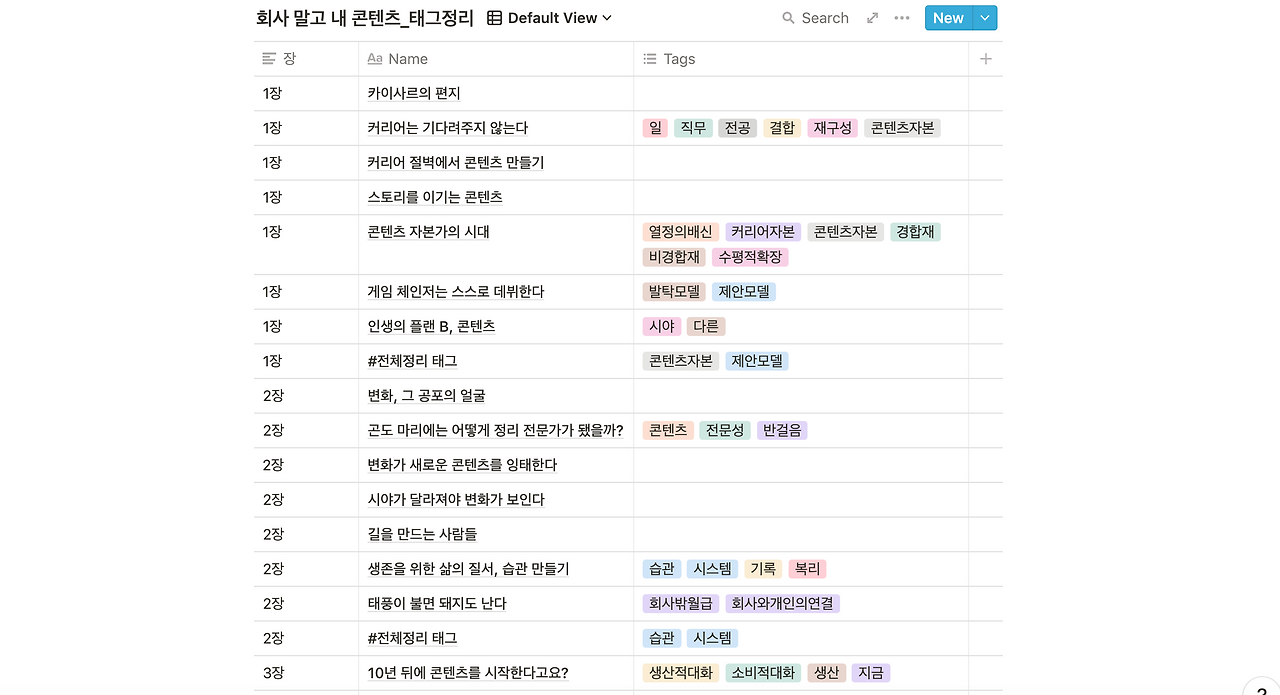Open the Name column property menu
The width and height of the screenshot is (1280, 695).
pyautogui.click(x=403, y=59)
